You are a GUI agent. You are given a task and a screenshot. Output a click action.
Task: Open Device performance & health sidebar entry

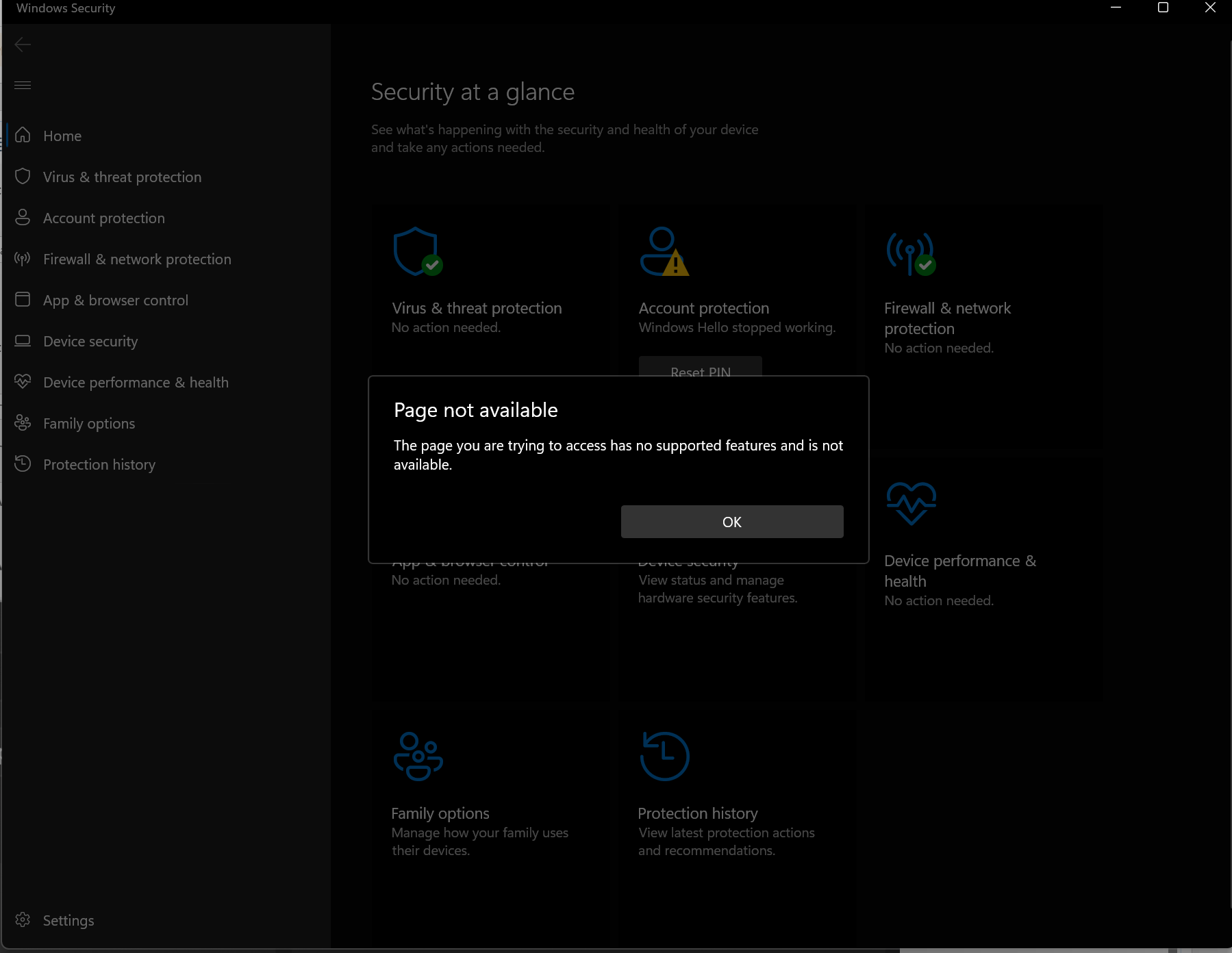[136, 382]
